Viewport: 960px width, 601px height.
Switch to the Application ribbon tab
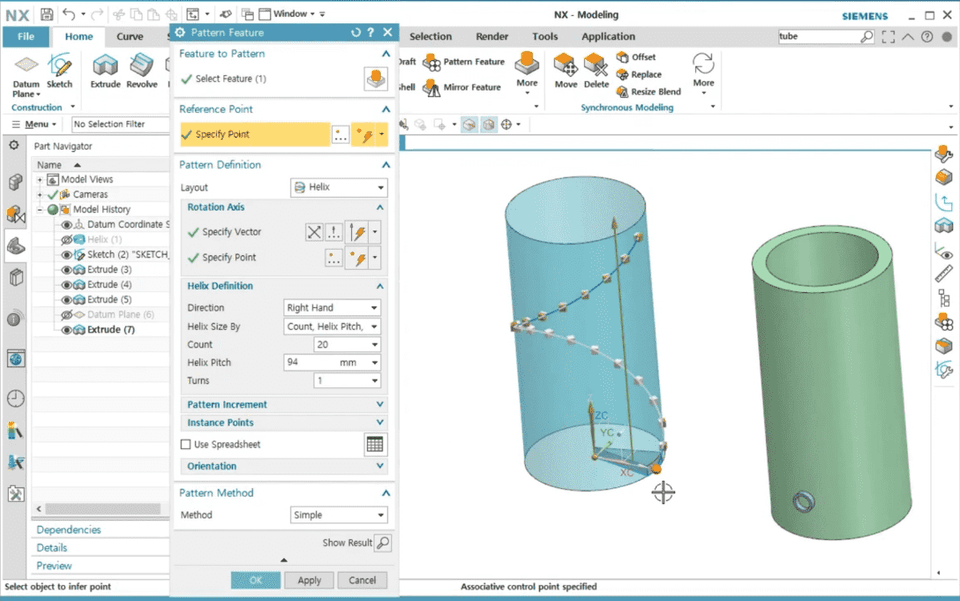point(608,37)
